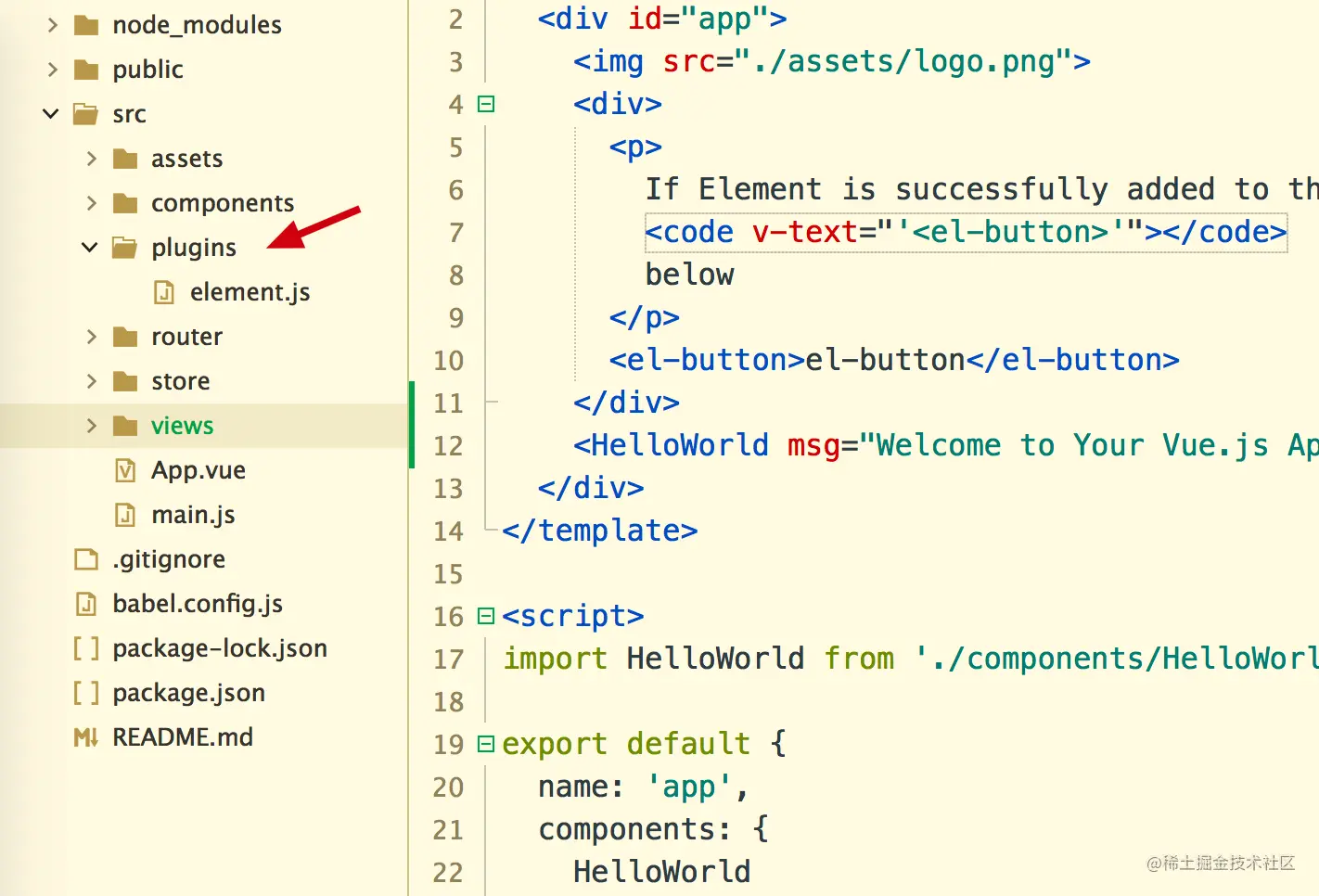Image resolution: width=1319 pixels, height=896 pixels.
Task: Click the HelloWorld msg tag line
Action: [x=946, y=445]
